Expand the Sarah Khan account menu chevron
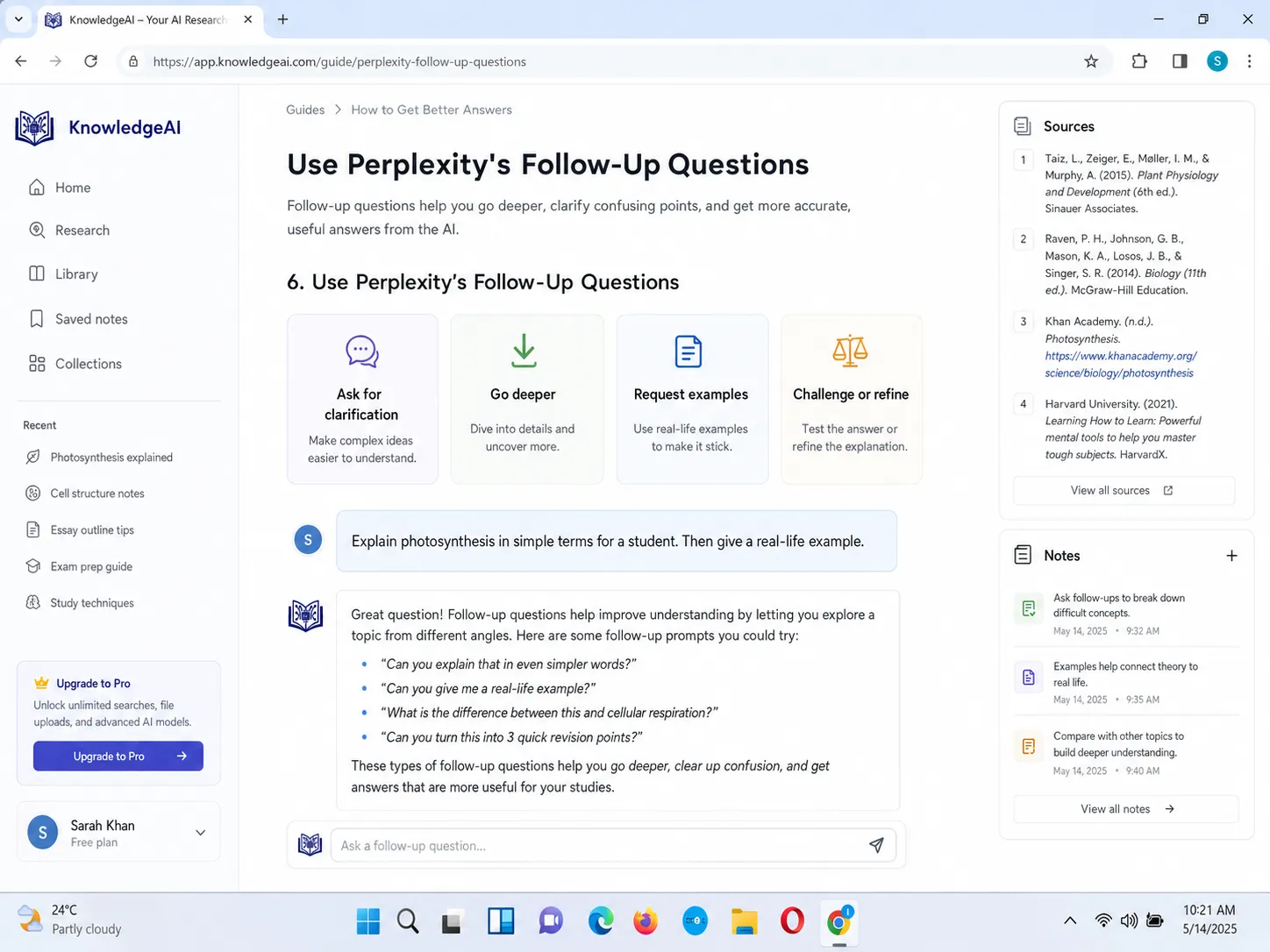The height and width of the screenshot is (952, 1270). click(200, 833)
